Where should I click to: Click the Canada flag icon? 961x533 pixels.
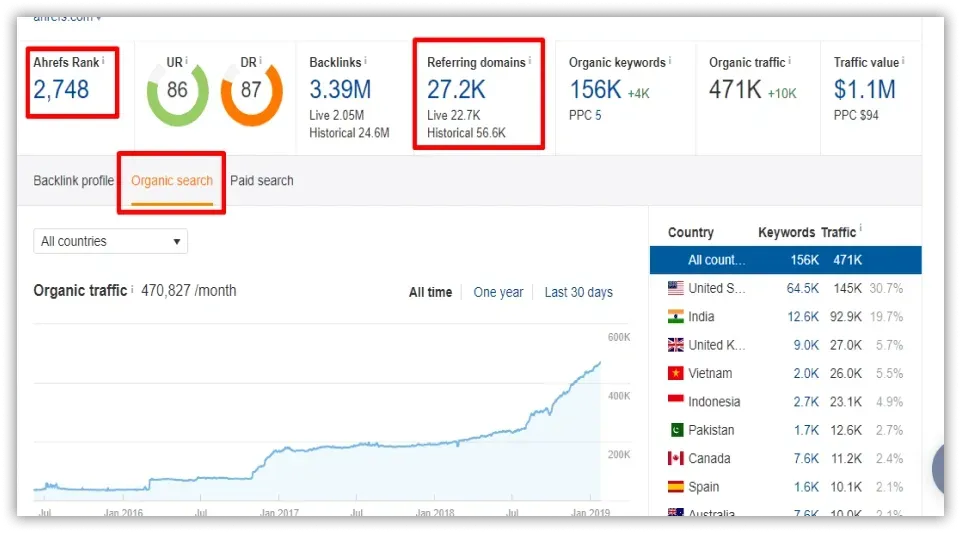point(675,458)
